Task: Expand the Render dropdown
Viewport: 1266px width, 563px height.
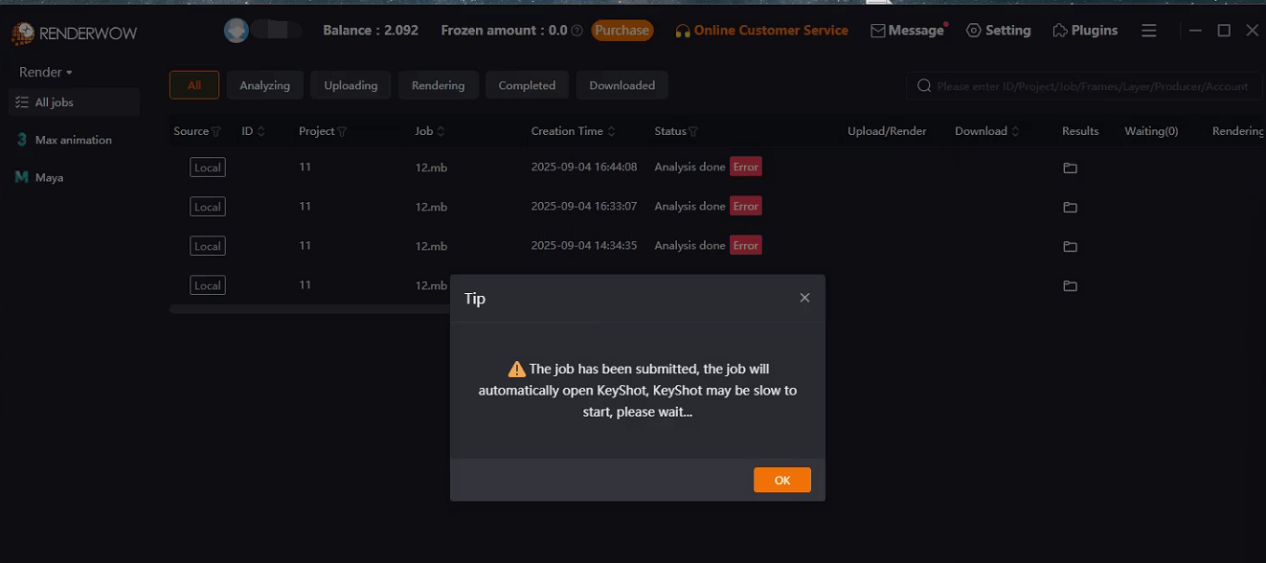Action: 46,72
